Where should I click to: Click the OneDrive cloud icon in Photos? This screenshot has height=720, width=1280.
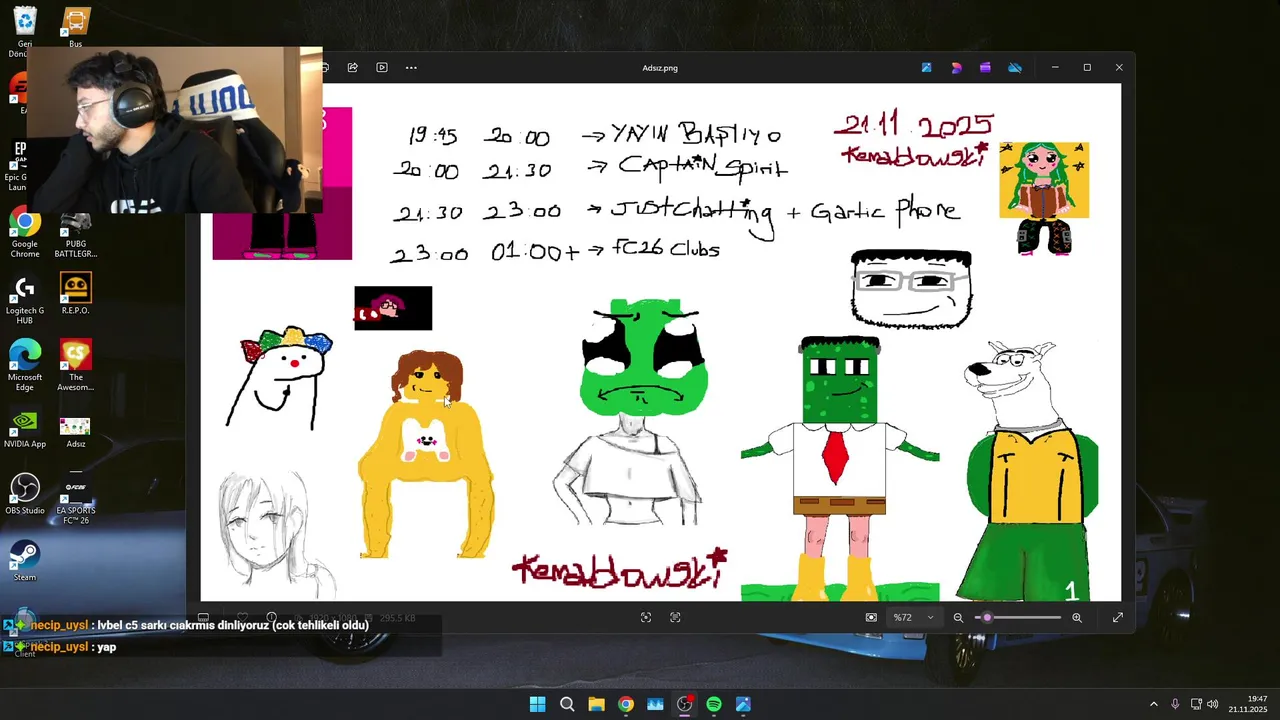[x=1015, y=68]
